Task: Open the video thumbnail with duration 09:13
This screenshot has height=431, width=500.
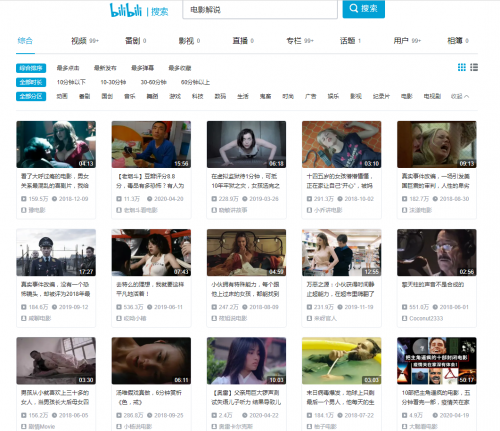Action: pos(437,144)
